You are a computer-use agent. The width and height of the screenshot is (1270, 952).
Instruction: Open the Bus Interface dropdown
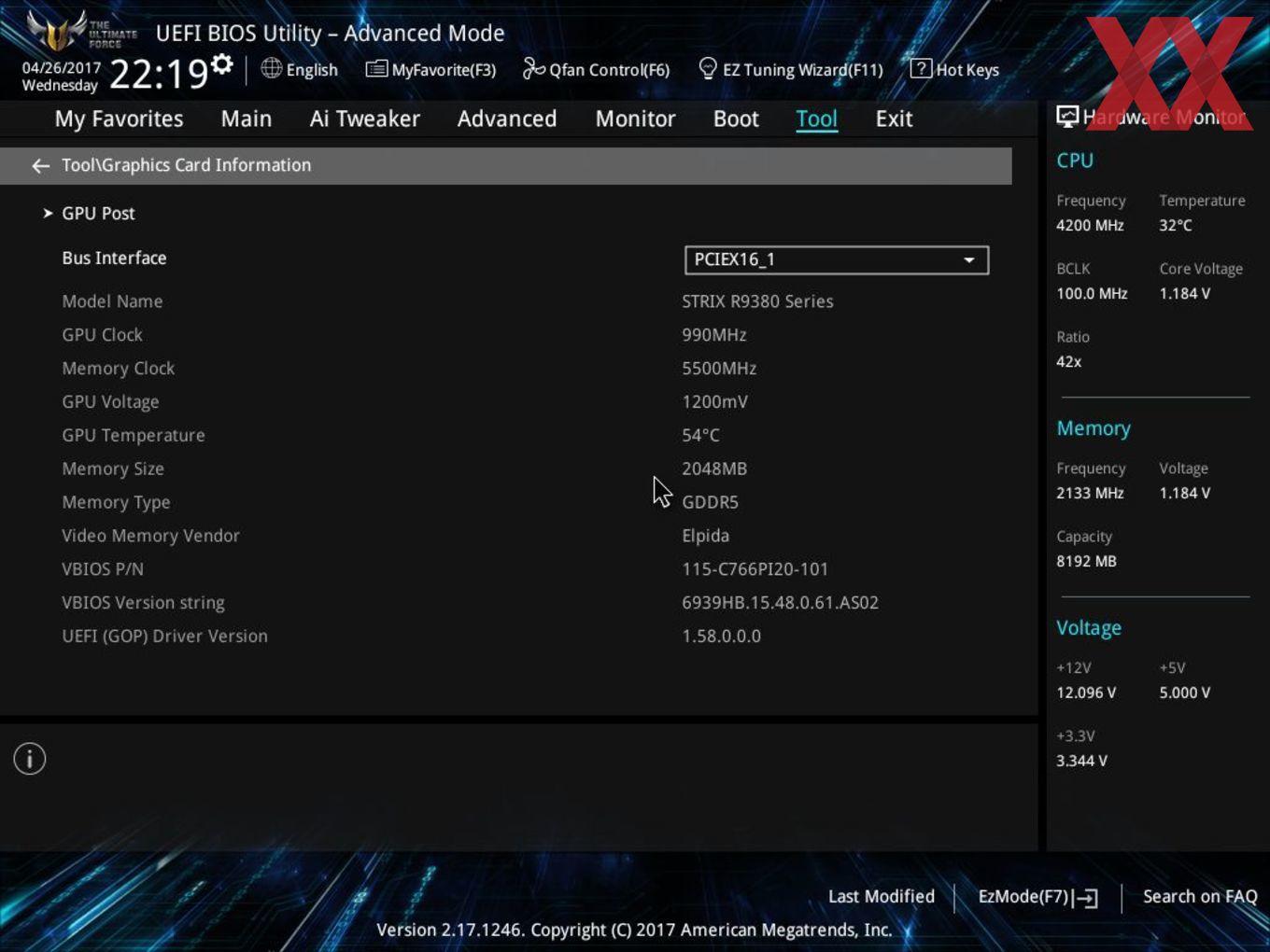(837, 260)
